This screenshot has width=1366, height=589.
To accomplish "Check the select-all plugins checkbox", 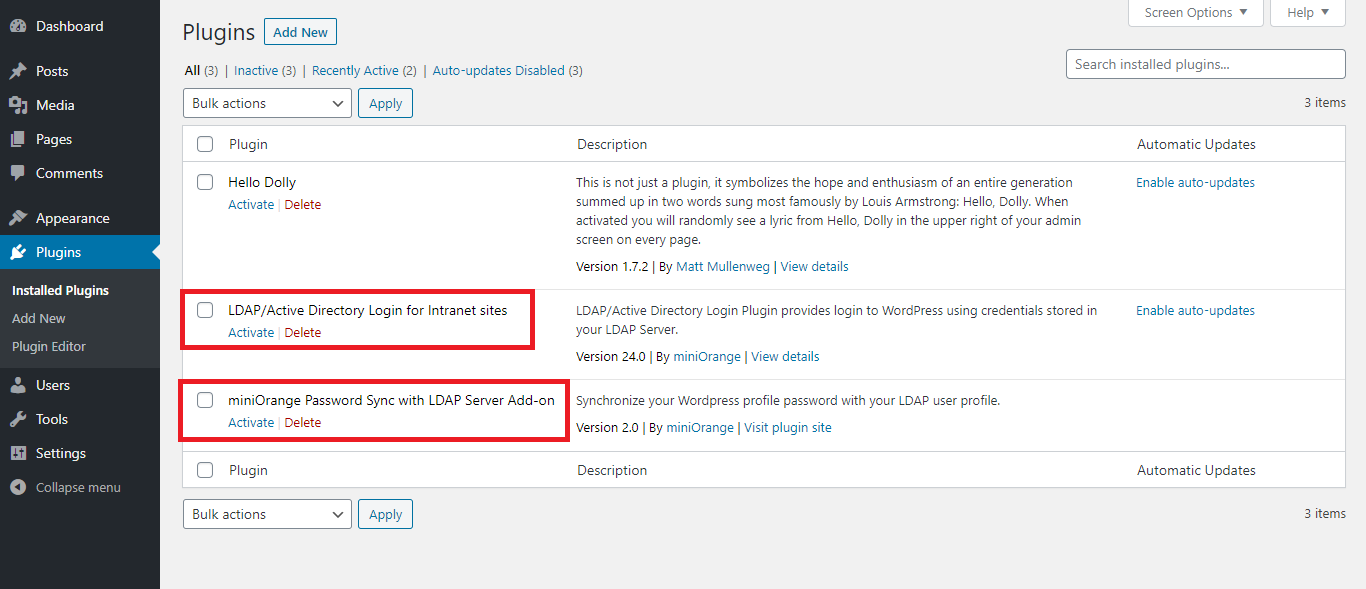I will coord(205,143).
